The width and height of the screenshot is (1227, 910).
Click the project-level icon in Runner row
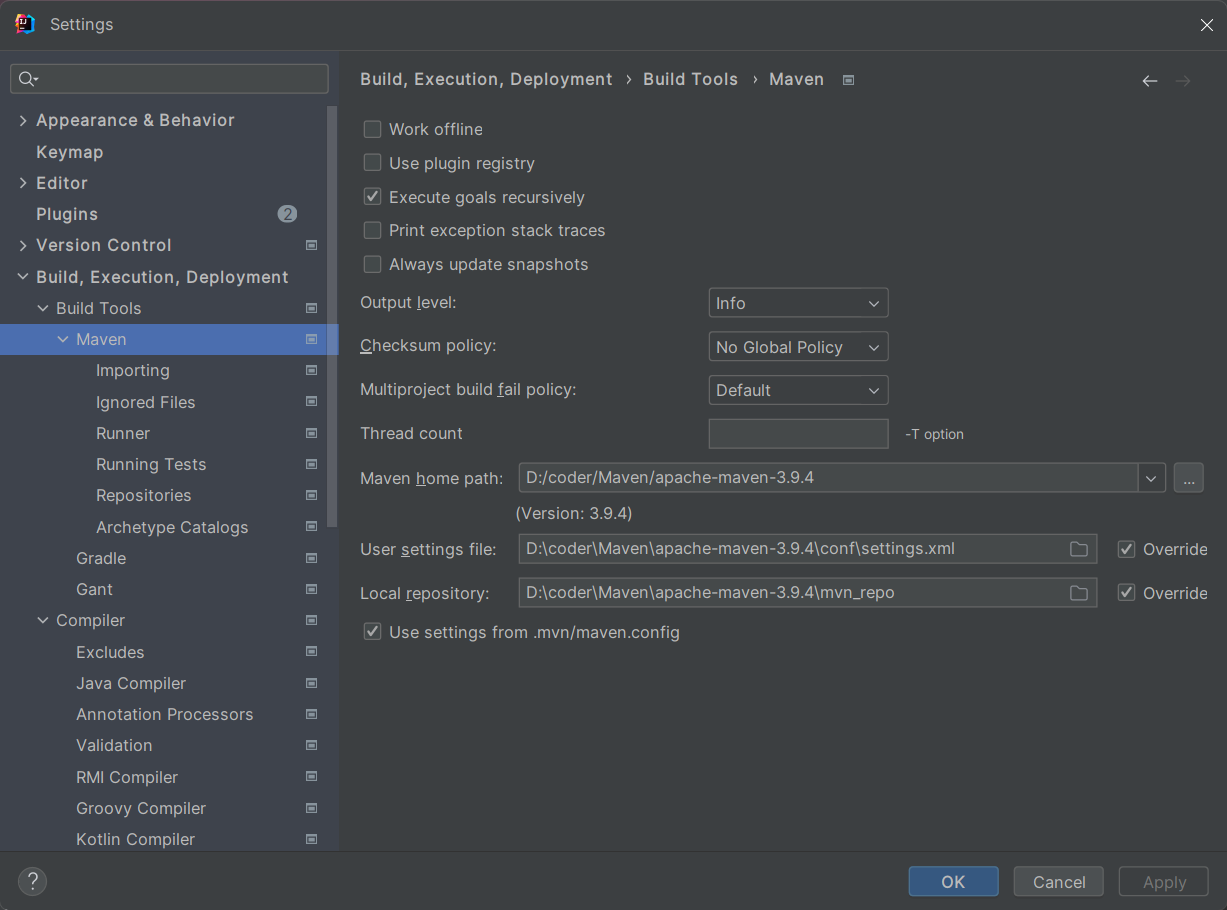tap(311, 433)
